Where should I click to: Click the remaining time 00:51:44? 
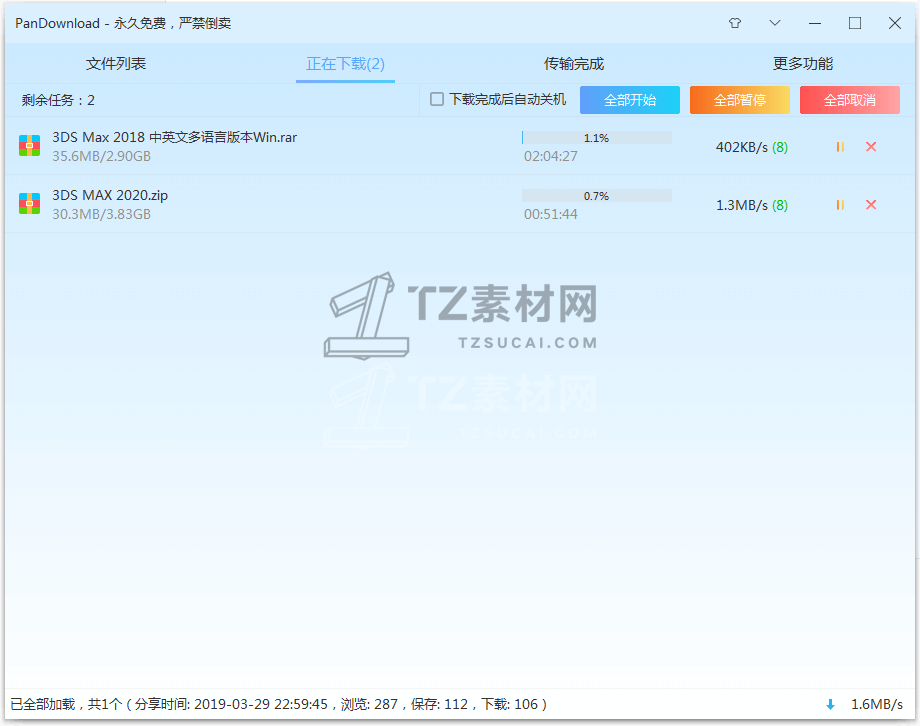pos(550,214)
